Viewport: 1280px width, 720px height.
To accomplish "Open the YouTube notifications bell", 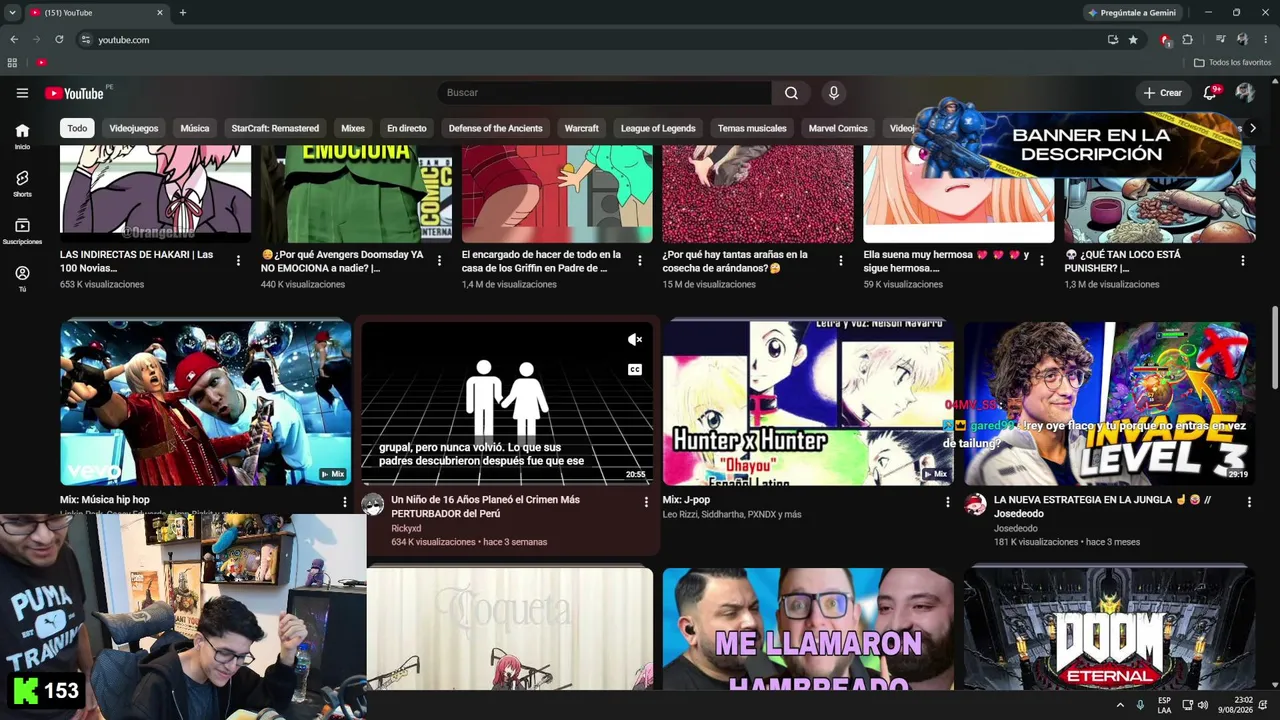I will coord(1210,93).
